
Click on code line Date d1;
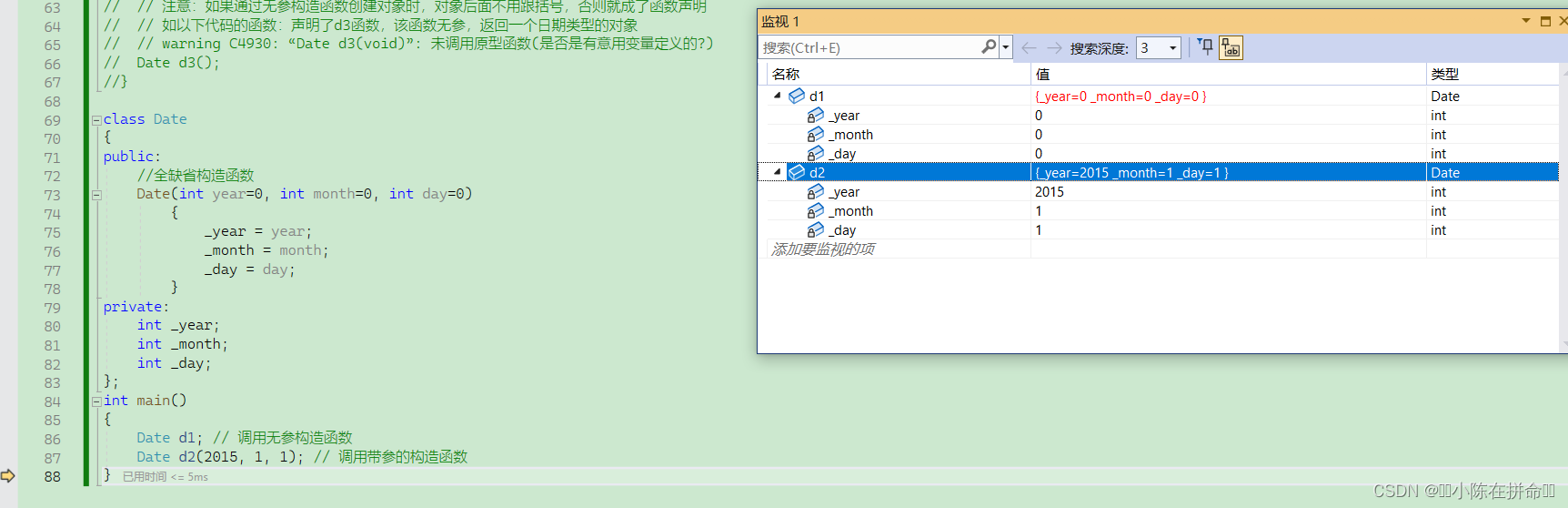(170, 438)
